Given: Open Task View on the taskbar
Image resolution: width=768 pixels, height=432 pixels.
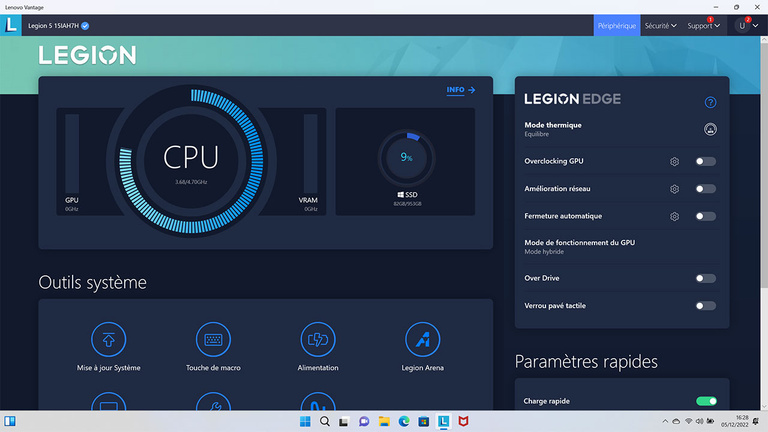Looking at the screenshot, I should 344,421.
